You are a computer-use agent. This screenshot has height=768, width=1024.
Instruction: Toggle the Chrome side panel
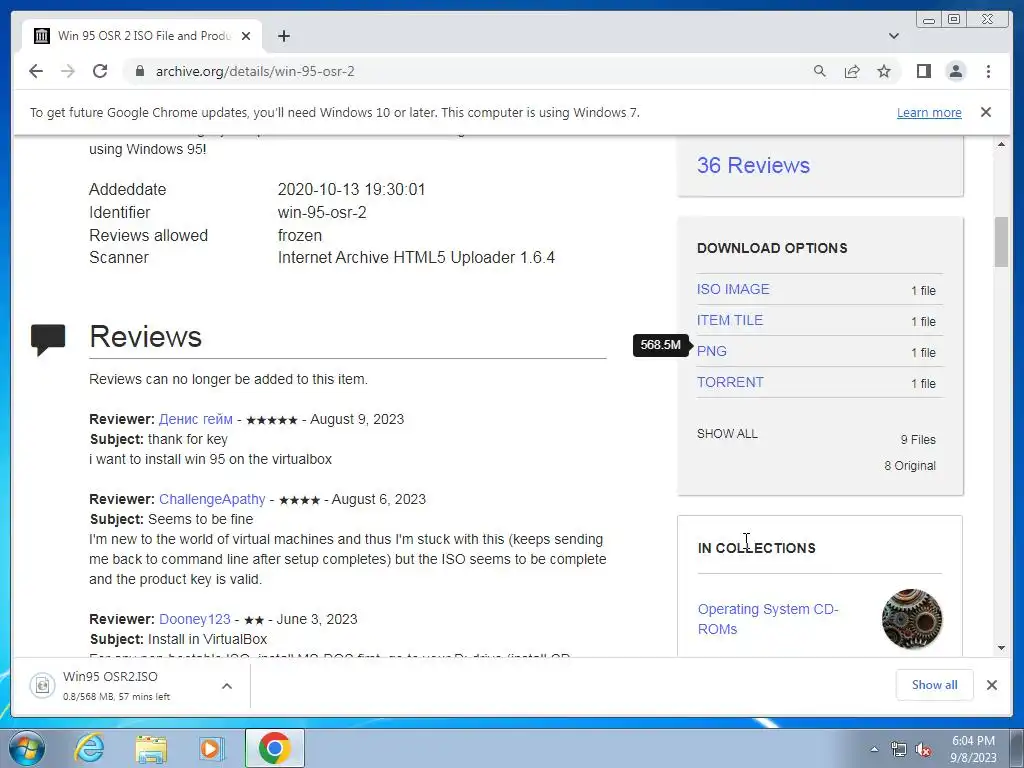(x=923, y=71)
